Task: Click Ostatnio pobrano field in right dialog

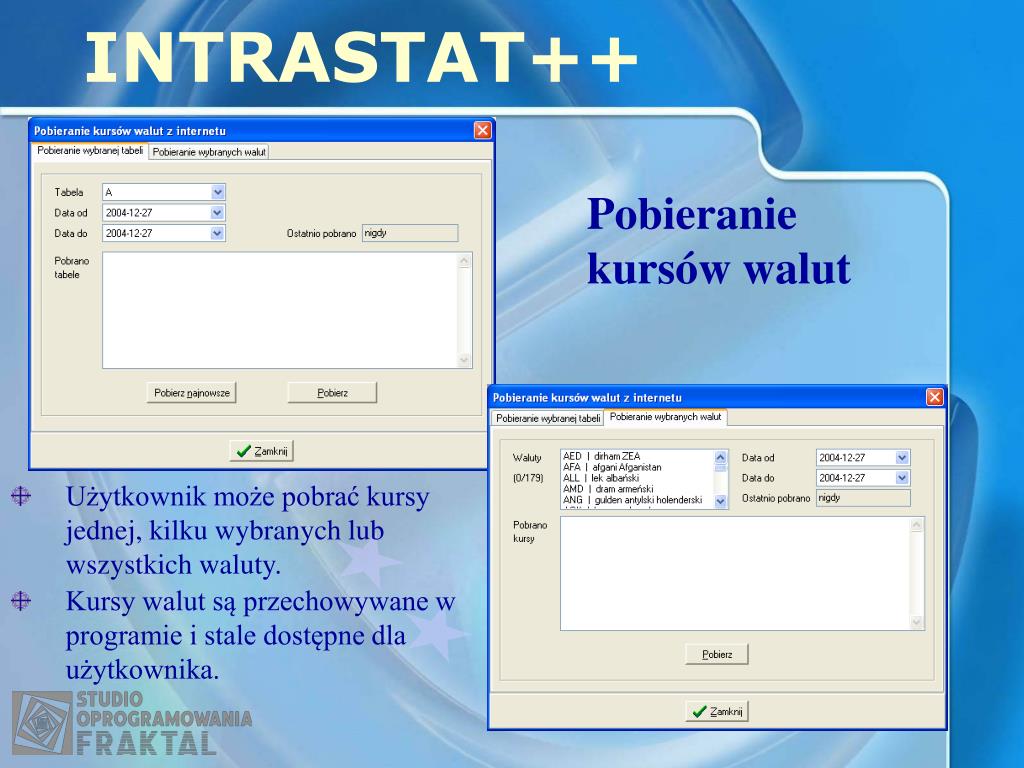Action: 863,498
